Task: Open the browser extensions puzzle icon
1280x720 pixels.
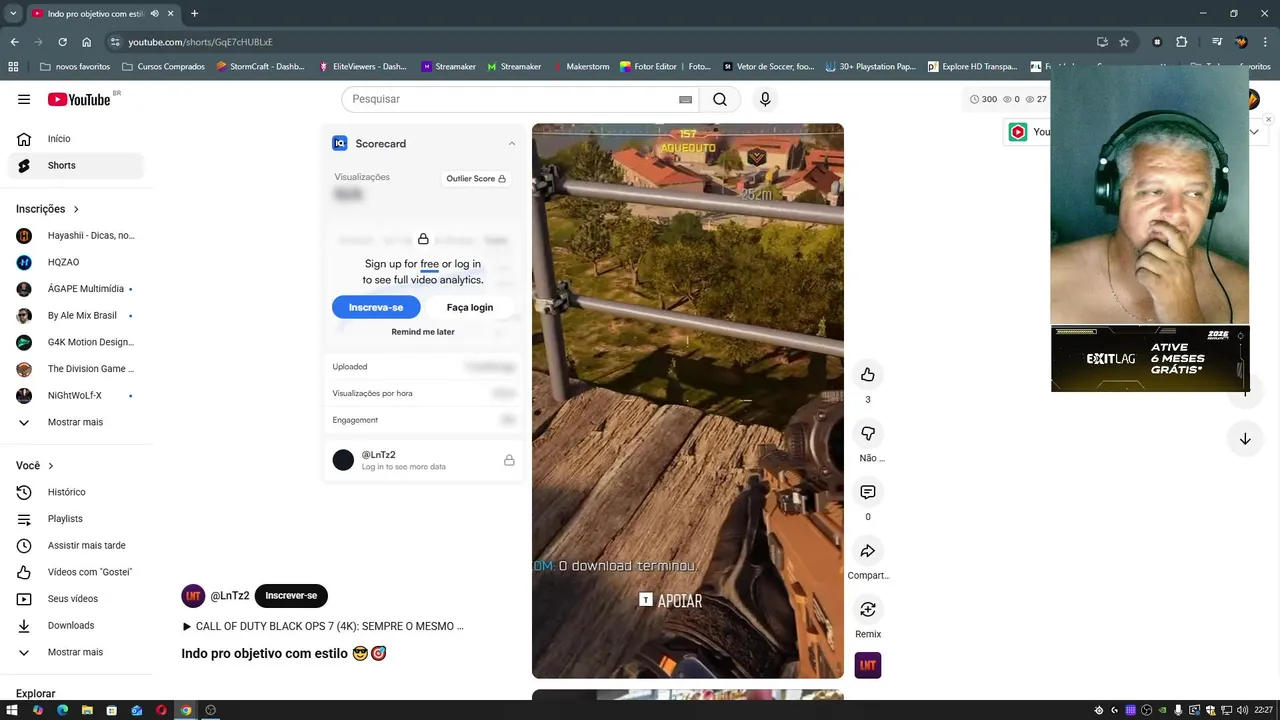Action: pyautogui.click(x=1182, y=42)
